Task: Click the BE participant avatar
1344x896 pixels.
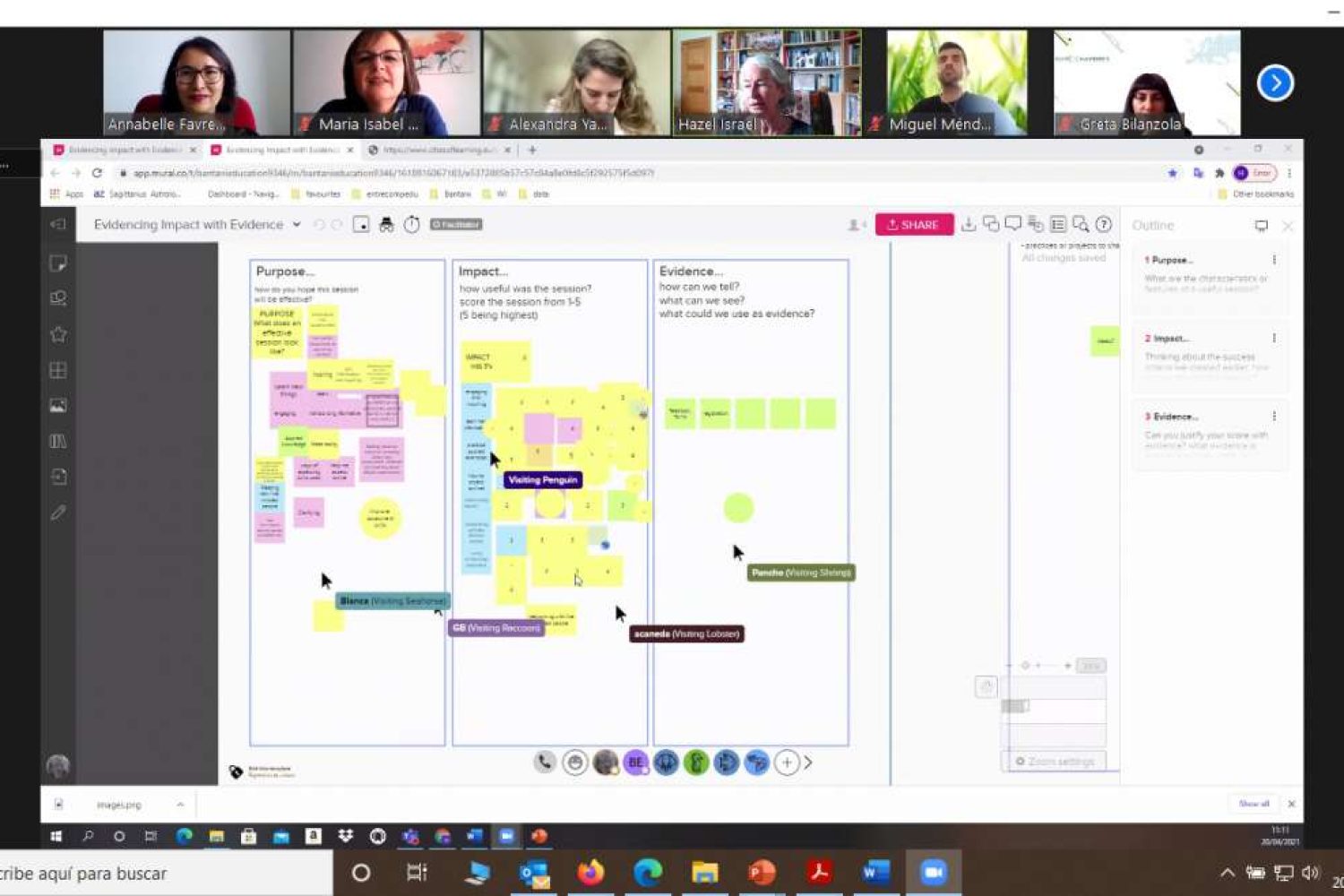Action: [x=636, y=762]
